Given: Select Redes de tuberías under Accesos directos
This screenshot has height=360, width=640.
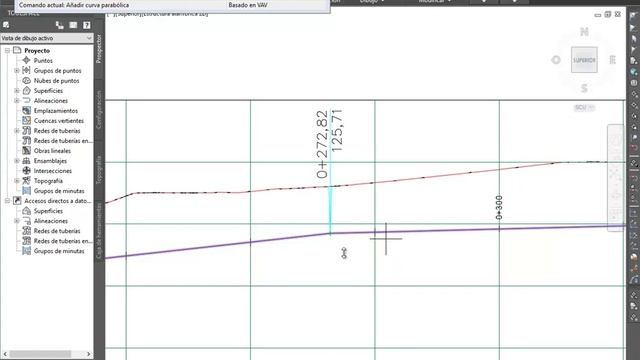Looking at the screenshot, I should (57, 231).
